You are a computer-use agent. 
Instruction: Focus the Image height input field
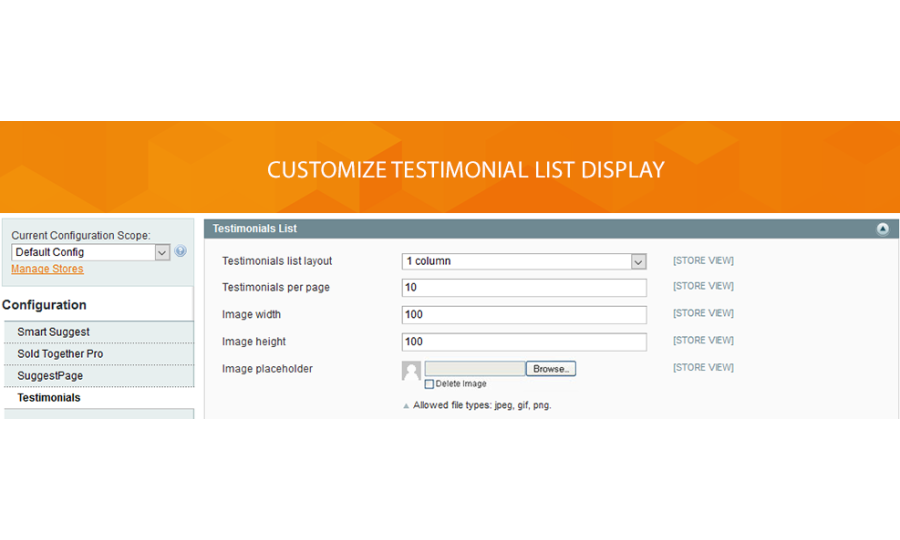[524, 342]
